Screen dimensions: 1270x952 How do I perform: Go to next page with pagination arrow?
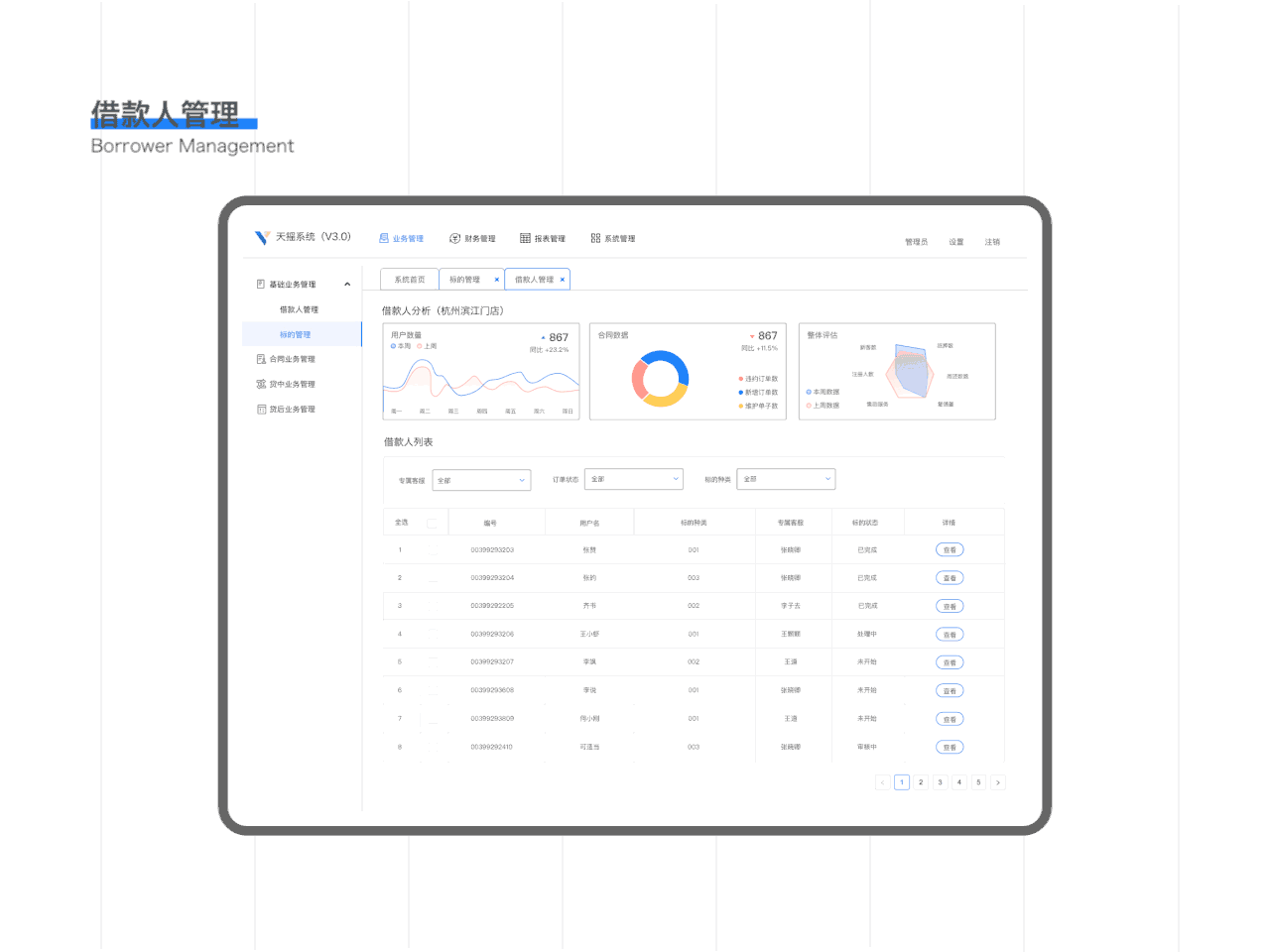pyautogui.click(x=998, y=782)
